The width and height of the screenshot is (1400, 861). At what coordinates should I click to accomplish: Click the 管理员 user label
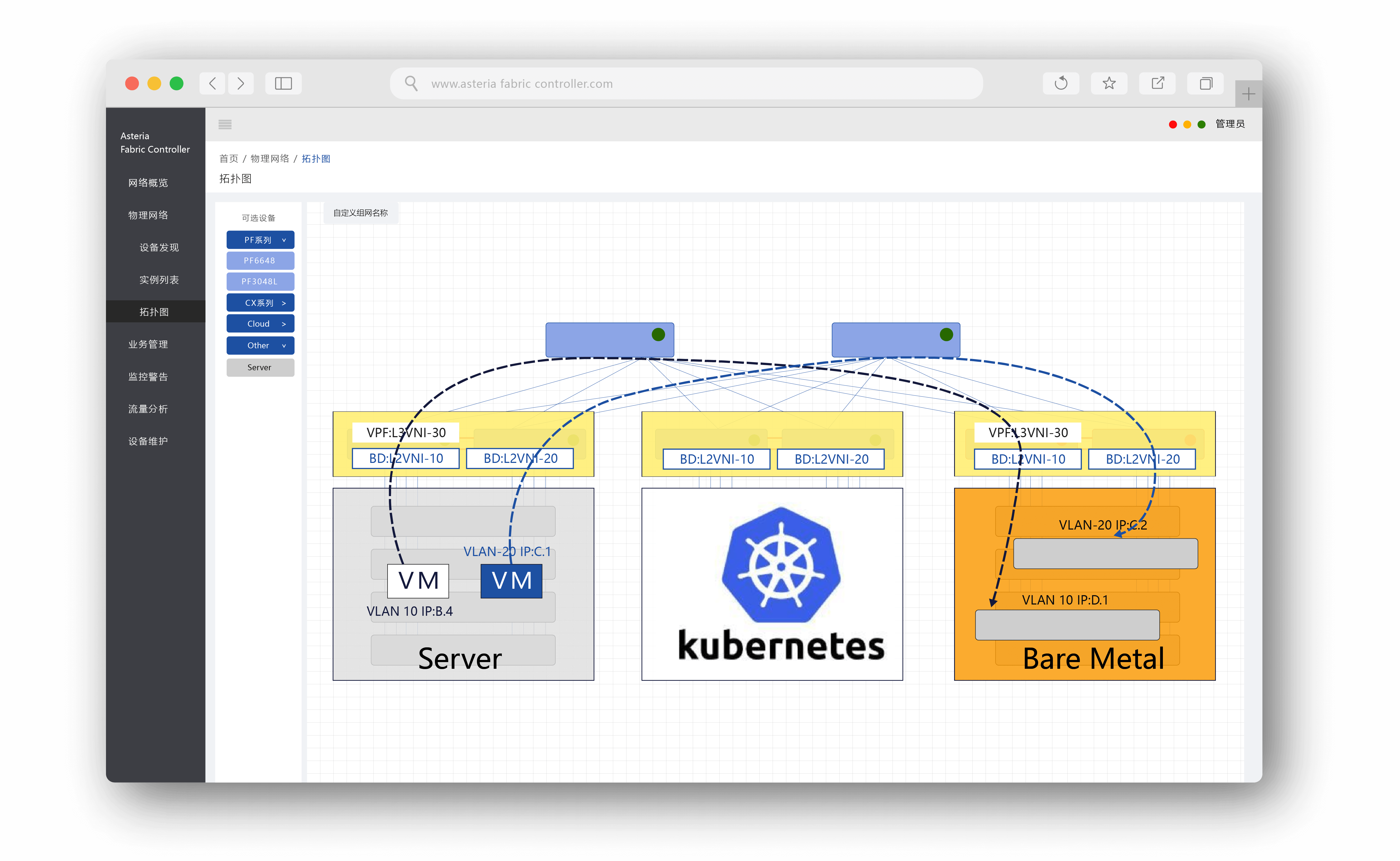[x=1230, y=124]
